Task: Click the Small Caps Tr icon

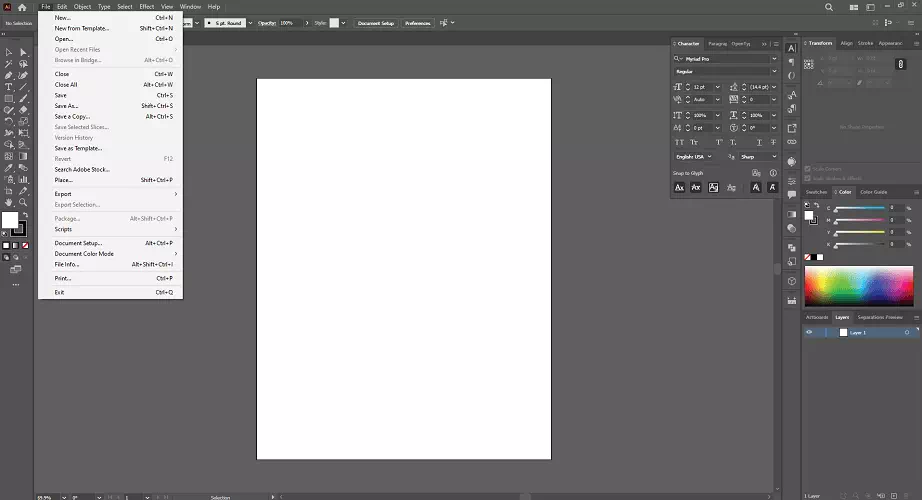Action: (x=694, y=142)
